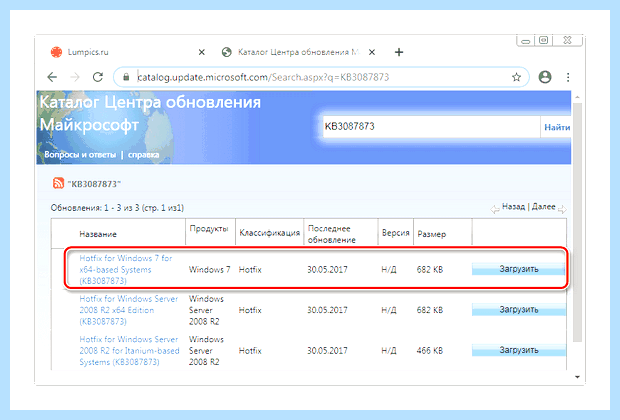The width and height of the screenshot is (620, 420).
Task: Click the left arrow icon beside Назад
Action: [x=495, y=209]
